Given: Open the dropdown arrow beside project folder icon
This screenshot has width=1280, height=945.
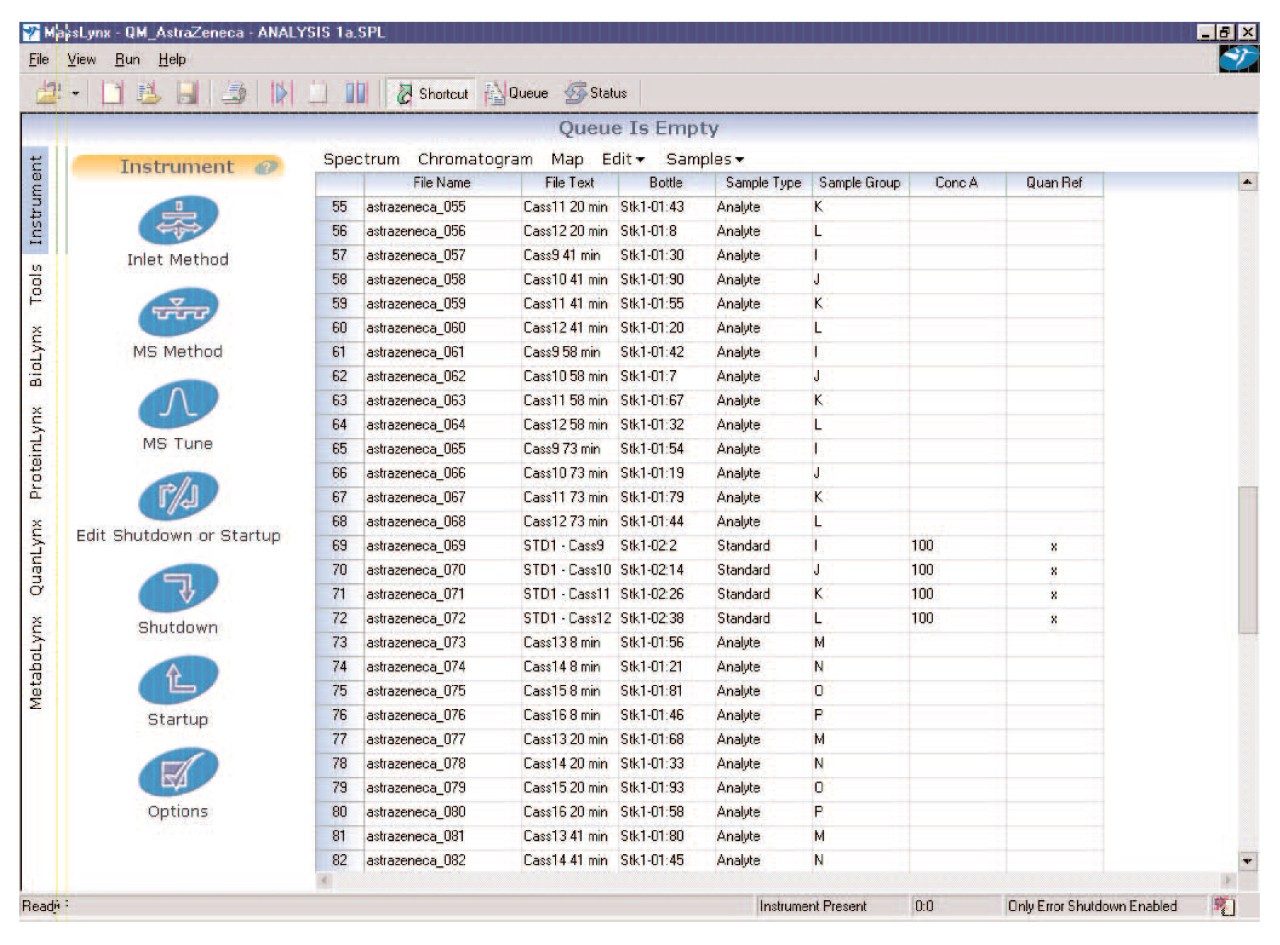Looking at the screenshot, I should click(x=74, y=93).
